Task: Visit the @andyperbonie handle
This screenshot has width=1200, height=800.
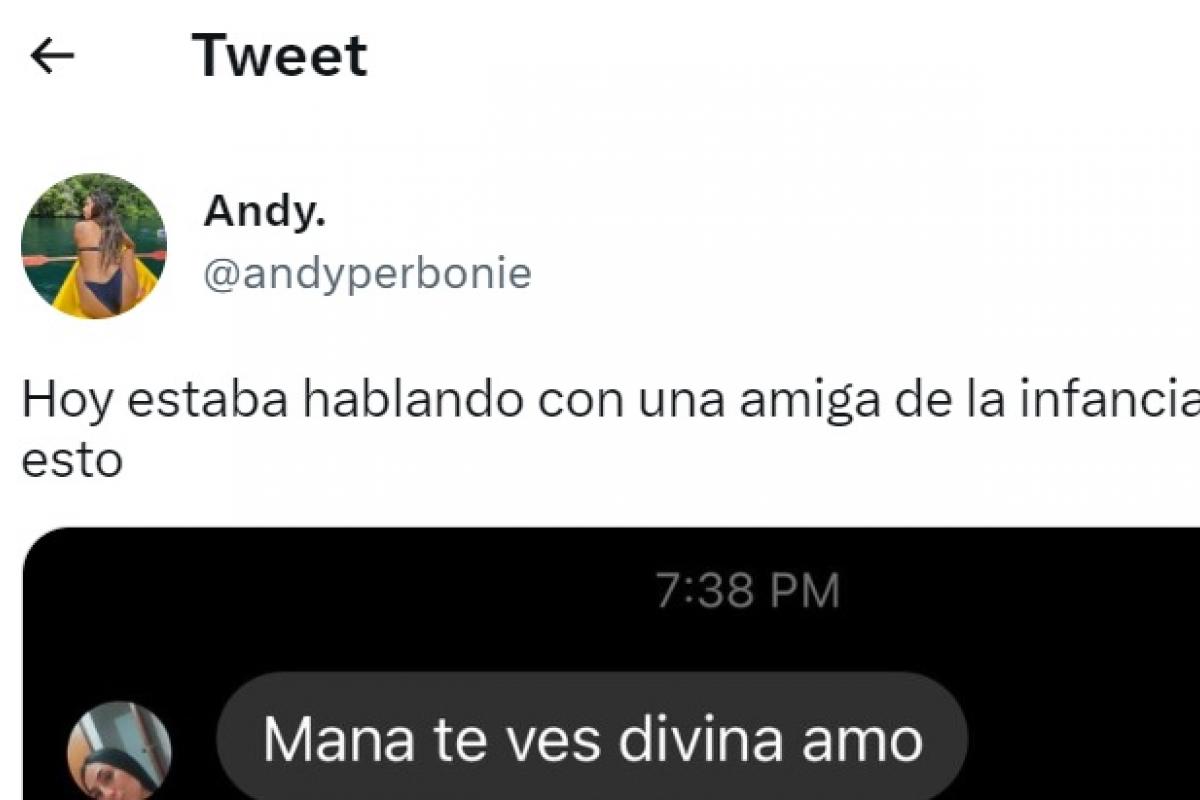Action: 367,273
